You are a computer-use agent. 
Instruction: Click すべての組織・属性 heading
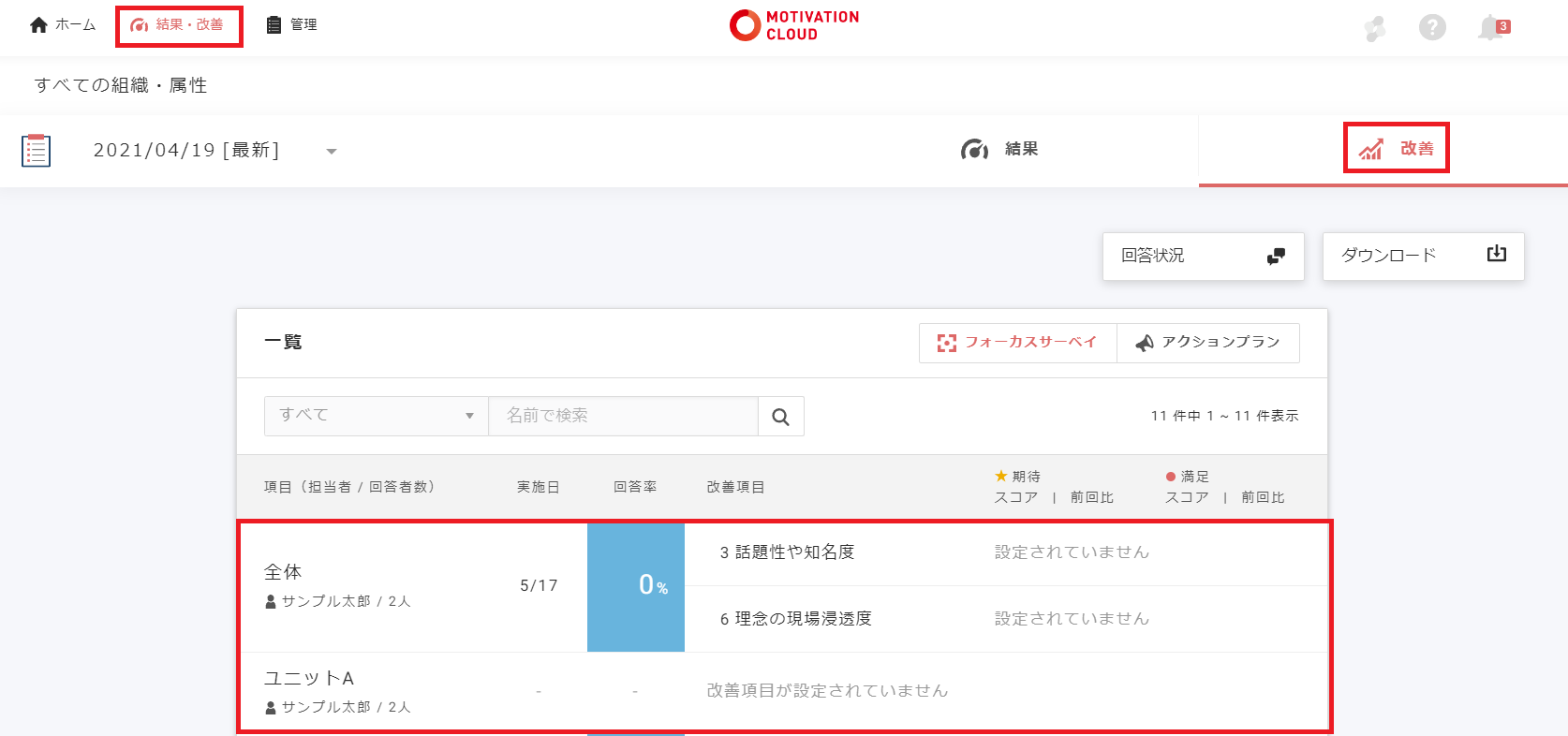pos(121,85)
